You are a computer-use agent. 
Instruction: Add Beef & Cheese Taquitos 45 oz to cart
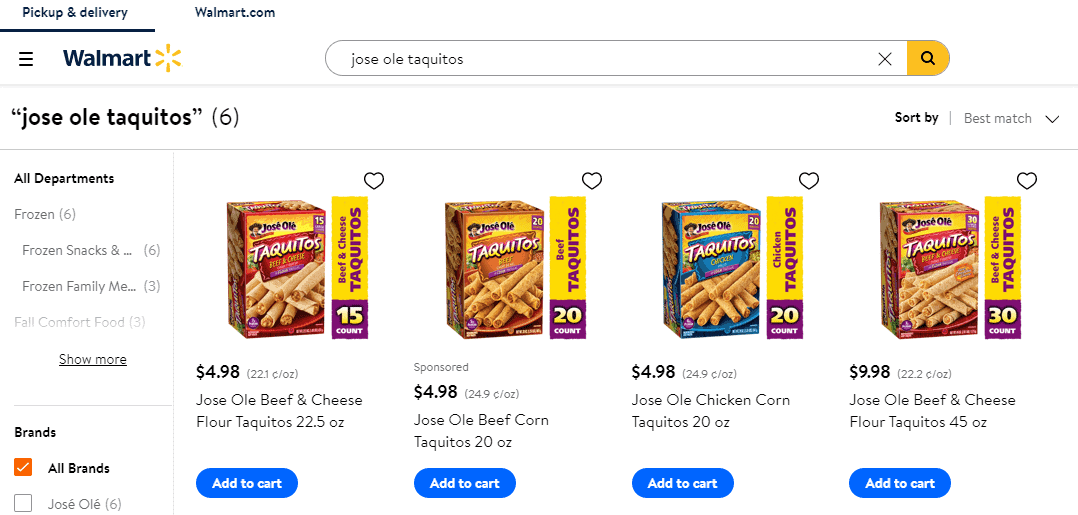[x=900, y=483]
